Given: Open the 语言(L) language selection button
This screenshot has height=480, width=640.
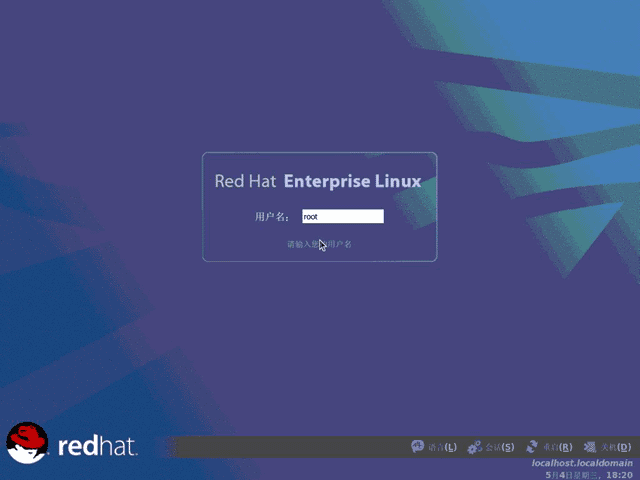Looking at the screenshot, I should 434,447.
